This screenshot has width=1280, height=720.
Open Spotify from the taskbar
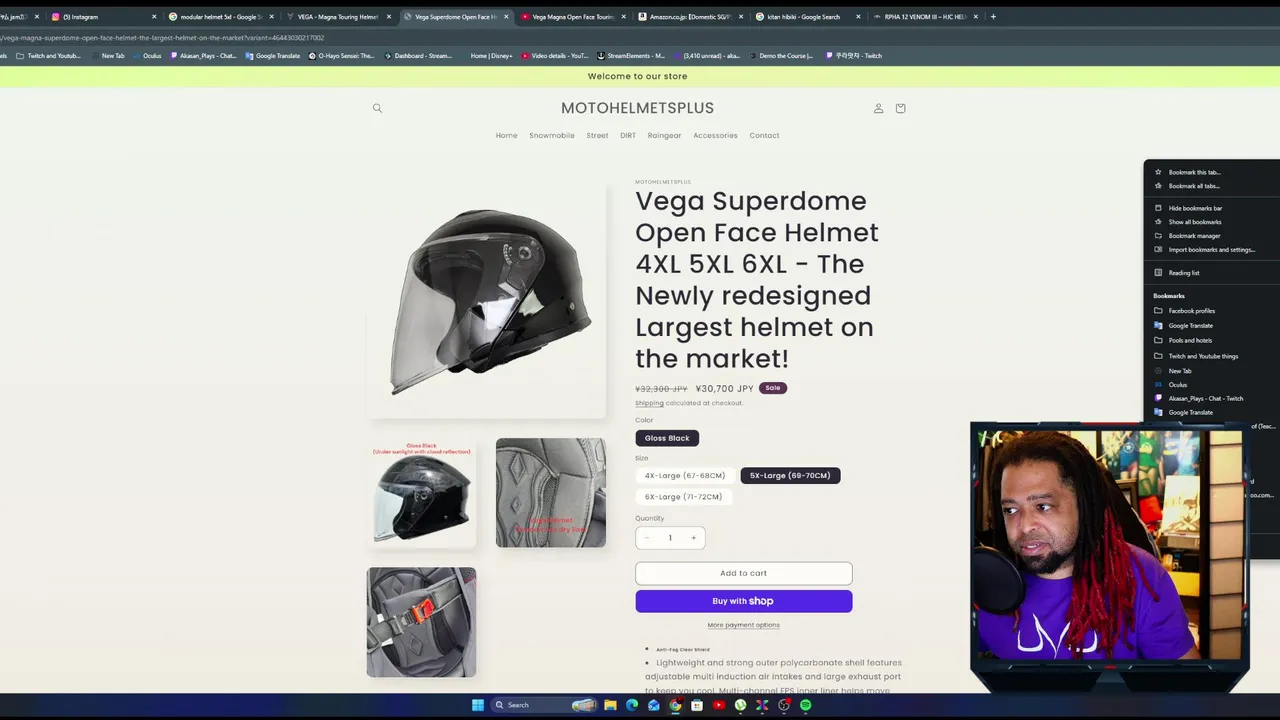tap(806, 705)
